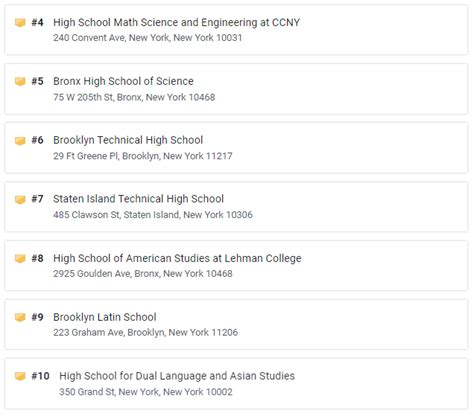Click the #10 rank number

(40, 376)
